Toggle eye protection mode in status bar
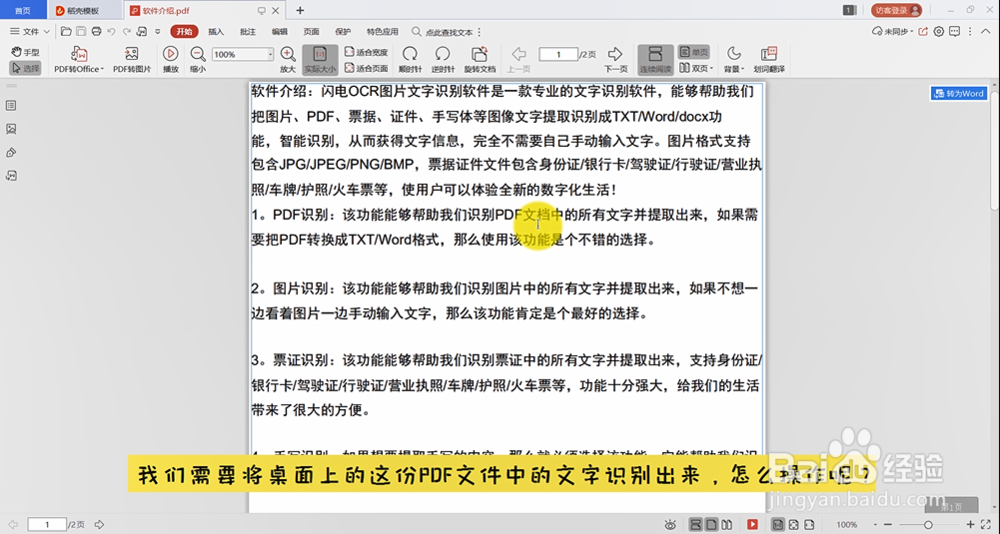 pos(670,524)
